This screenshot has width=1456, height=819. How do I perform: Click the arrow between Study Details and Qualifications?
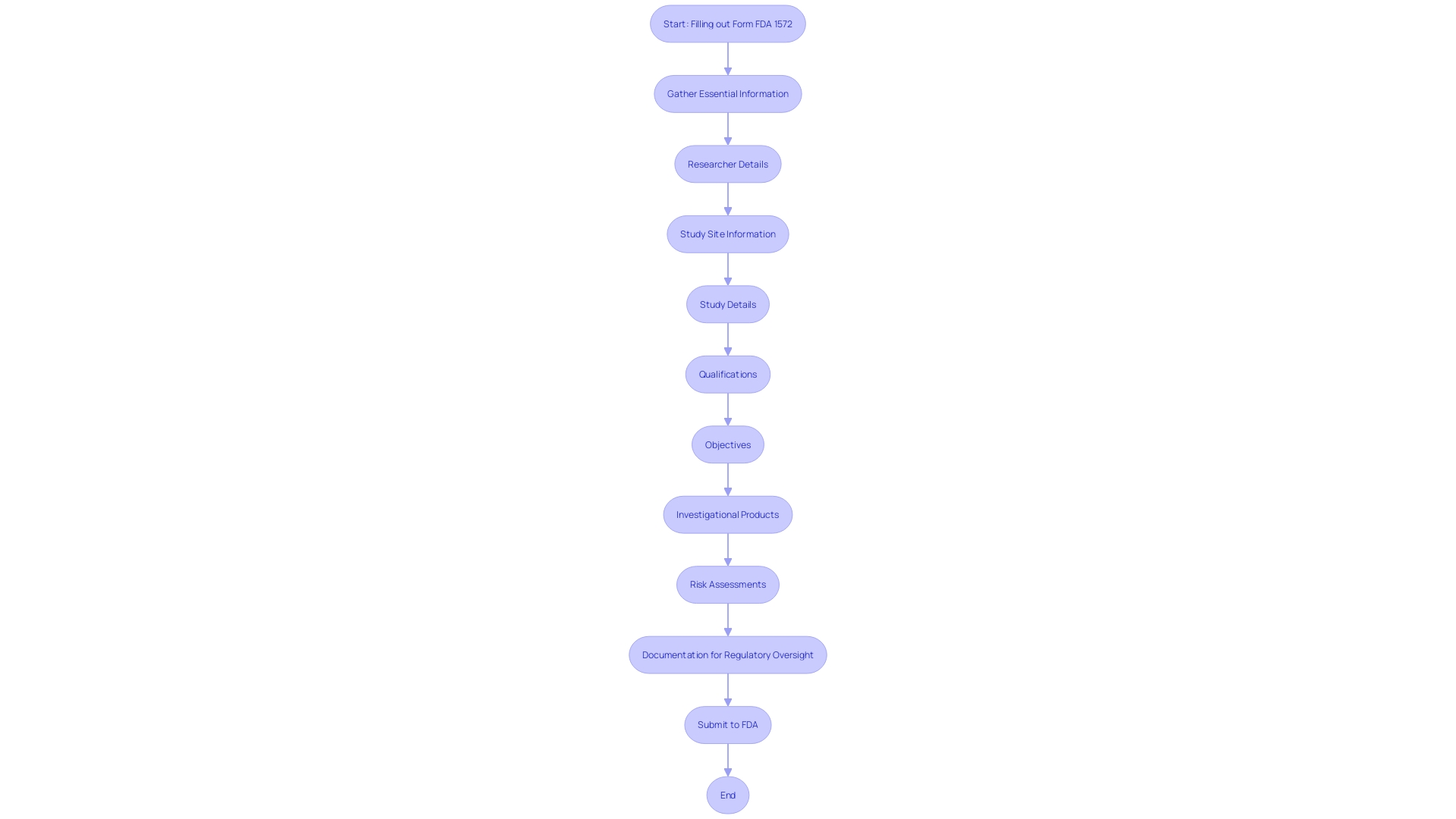727,338
